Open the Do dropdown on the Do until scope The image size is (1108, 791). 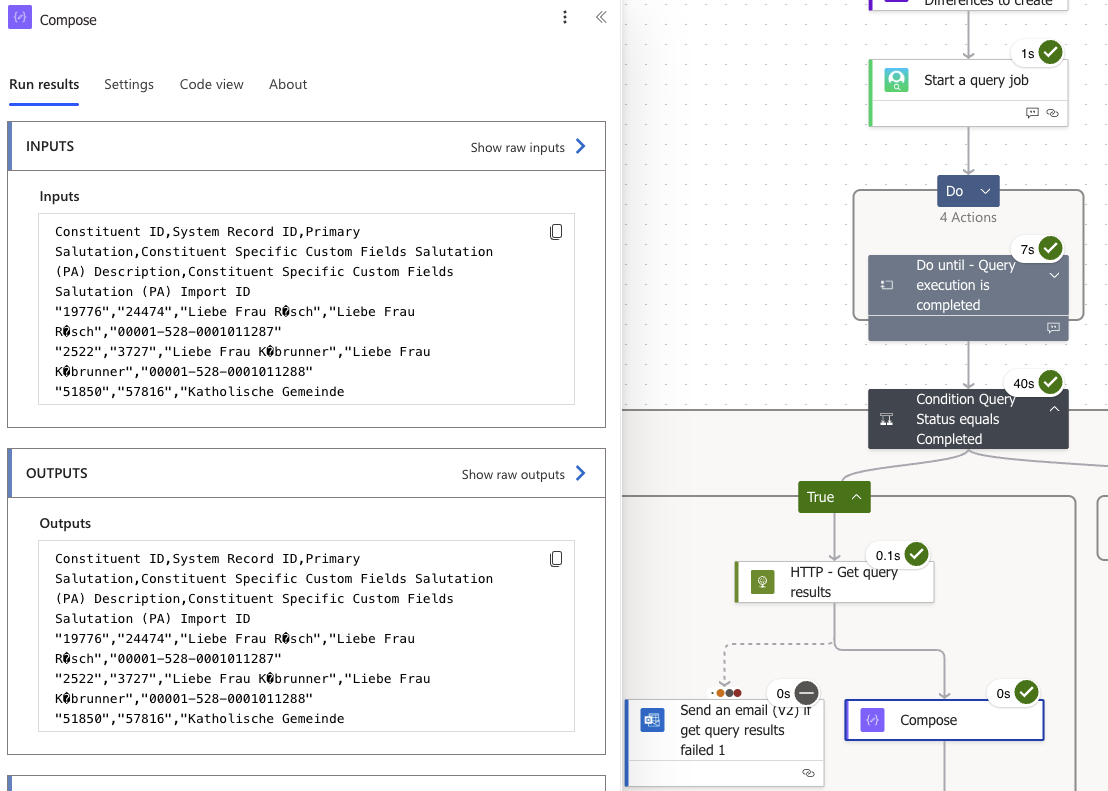(x=983, y=190)
